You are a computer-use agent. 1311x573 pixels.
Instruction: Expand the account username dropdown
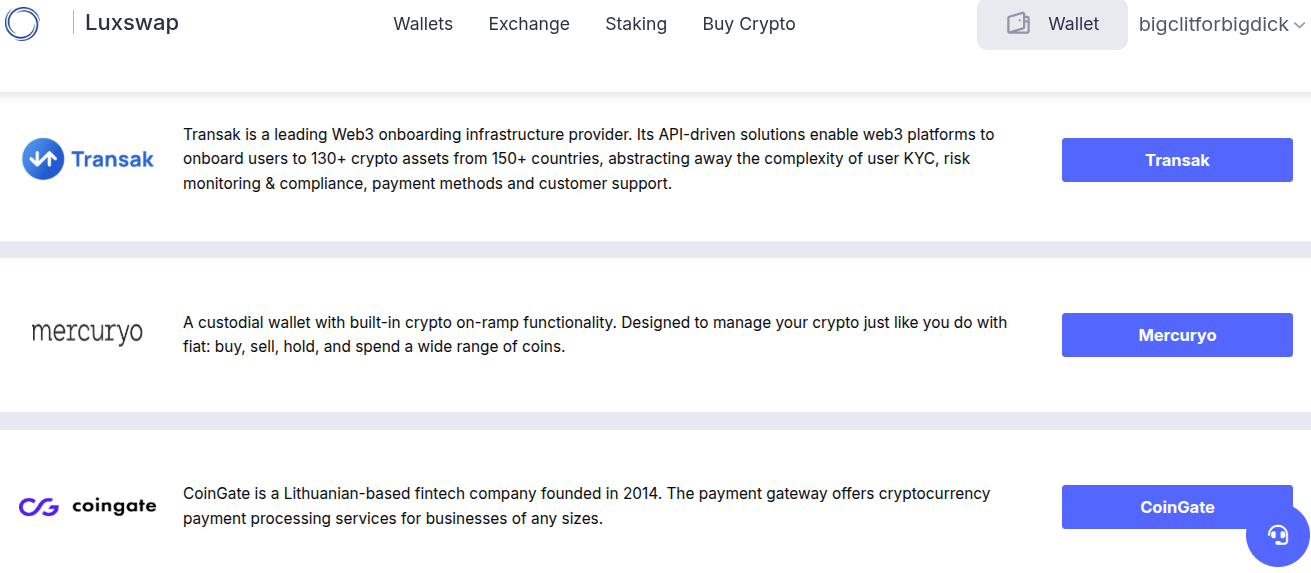tap(1222, 25)
